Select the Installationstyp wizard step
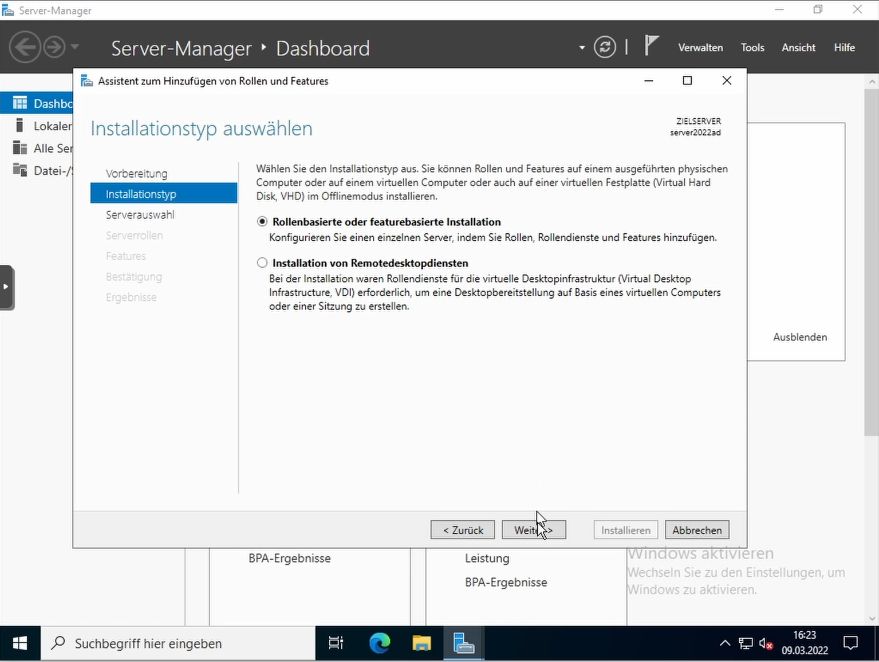Image resolution: width=879 pixels, height=662 pixels. [x=164, y=194]
